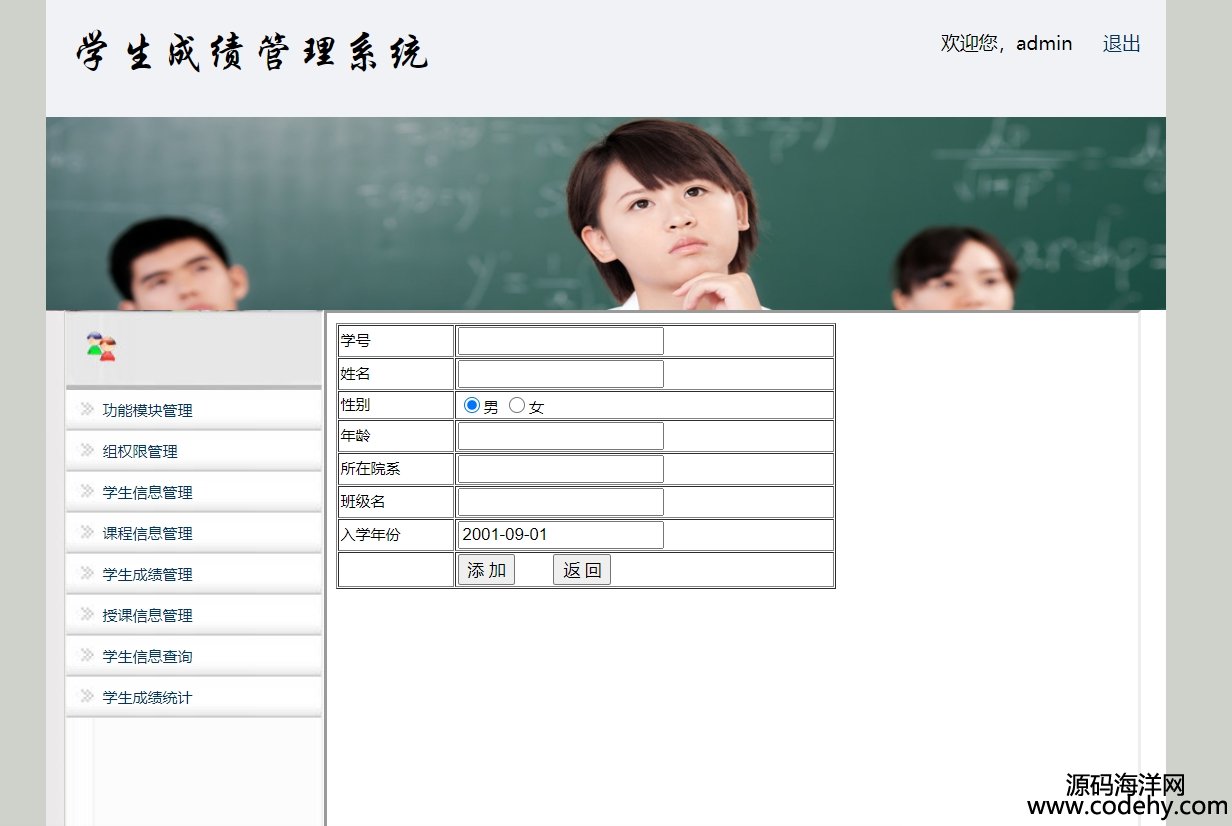Click the classroom banner image
The height and width of the screenshot is (826, 1232).
pyautogui.click(x=606, y=213)
